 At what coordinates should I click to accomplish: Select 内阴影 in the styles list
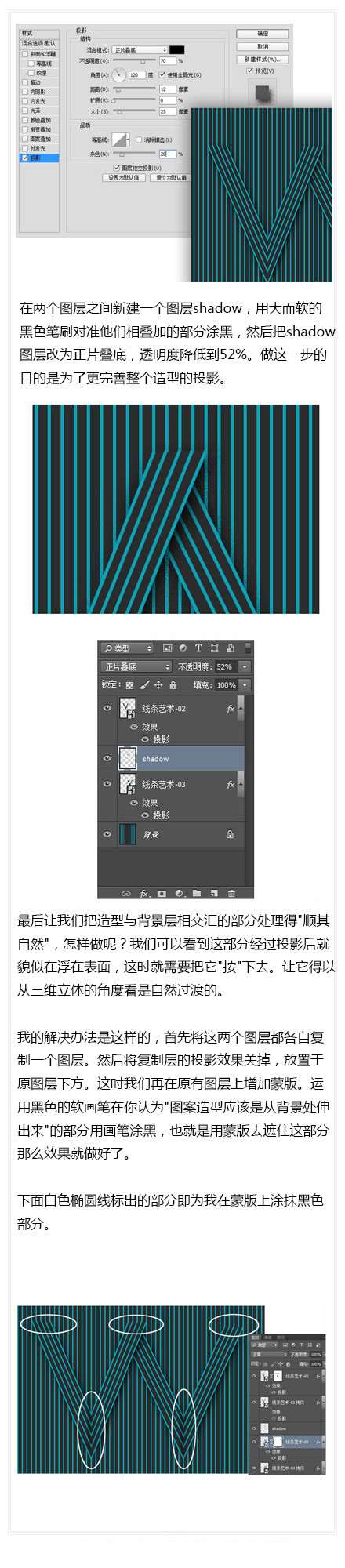coord(38,92)
